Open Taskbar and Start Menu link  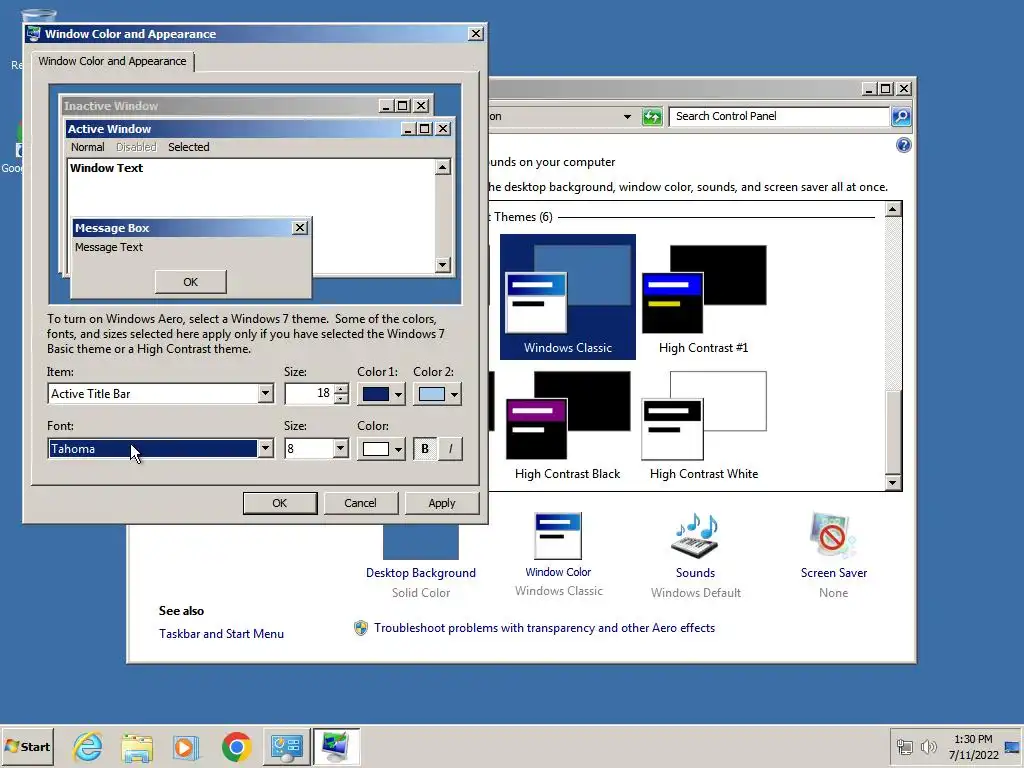coord(221,633)
